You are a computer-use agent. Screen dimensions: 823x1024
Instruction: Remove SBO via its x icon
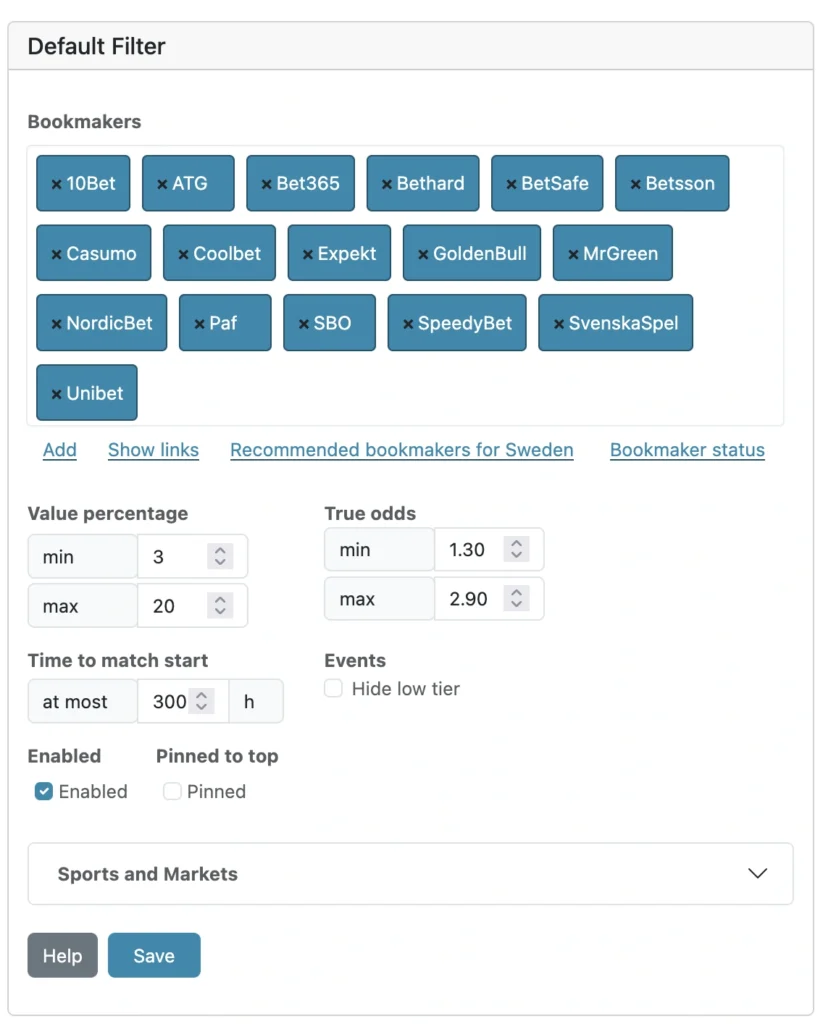pos(304,324)
